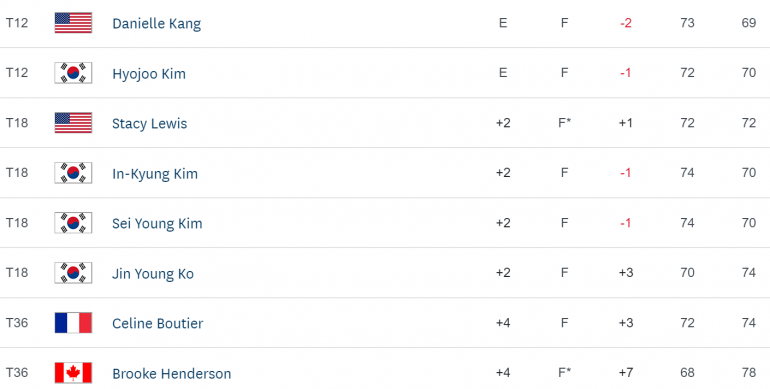Open Danielle Kang's player profile

coord(156,24)
